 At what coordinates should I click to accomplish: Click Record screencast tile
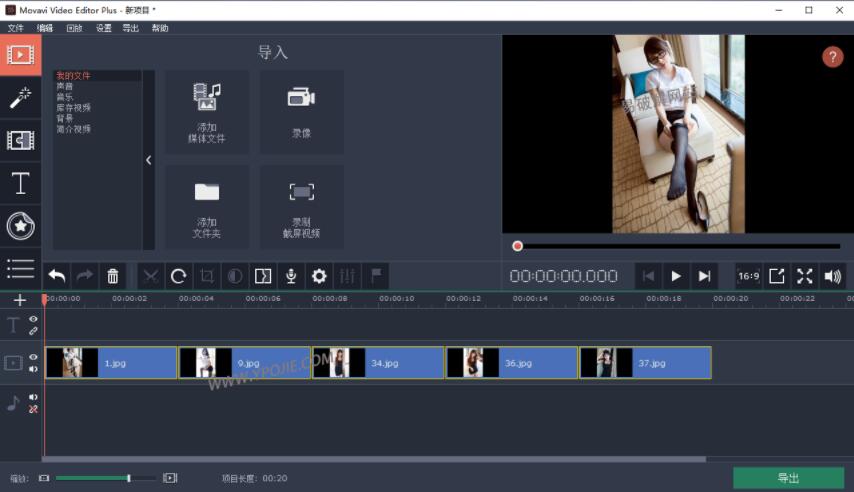click(301, 207)
